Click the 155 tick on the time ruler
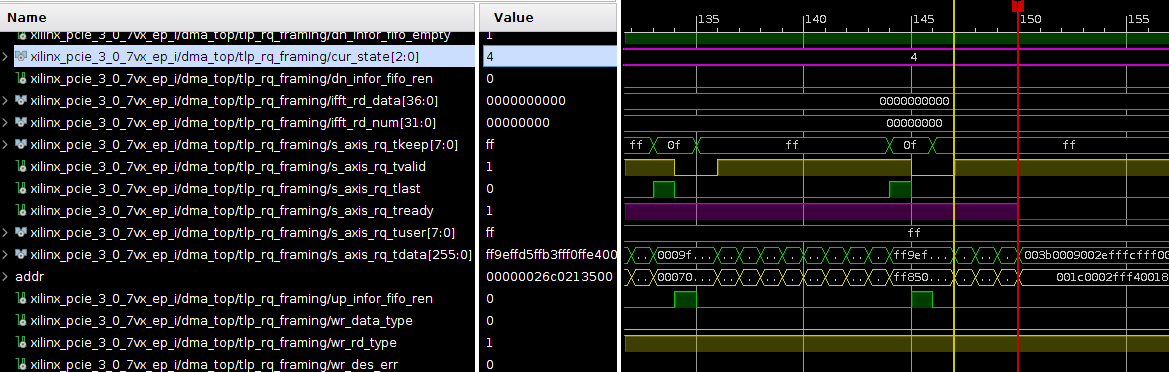This screenshot has height=372, width=1169. (1138, 19)
